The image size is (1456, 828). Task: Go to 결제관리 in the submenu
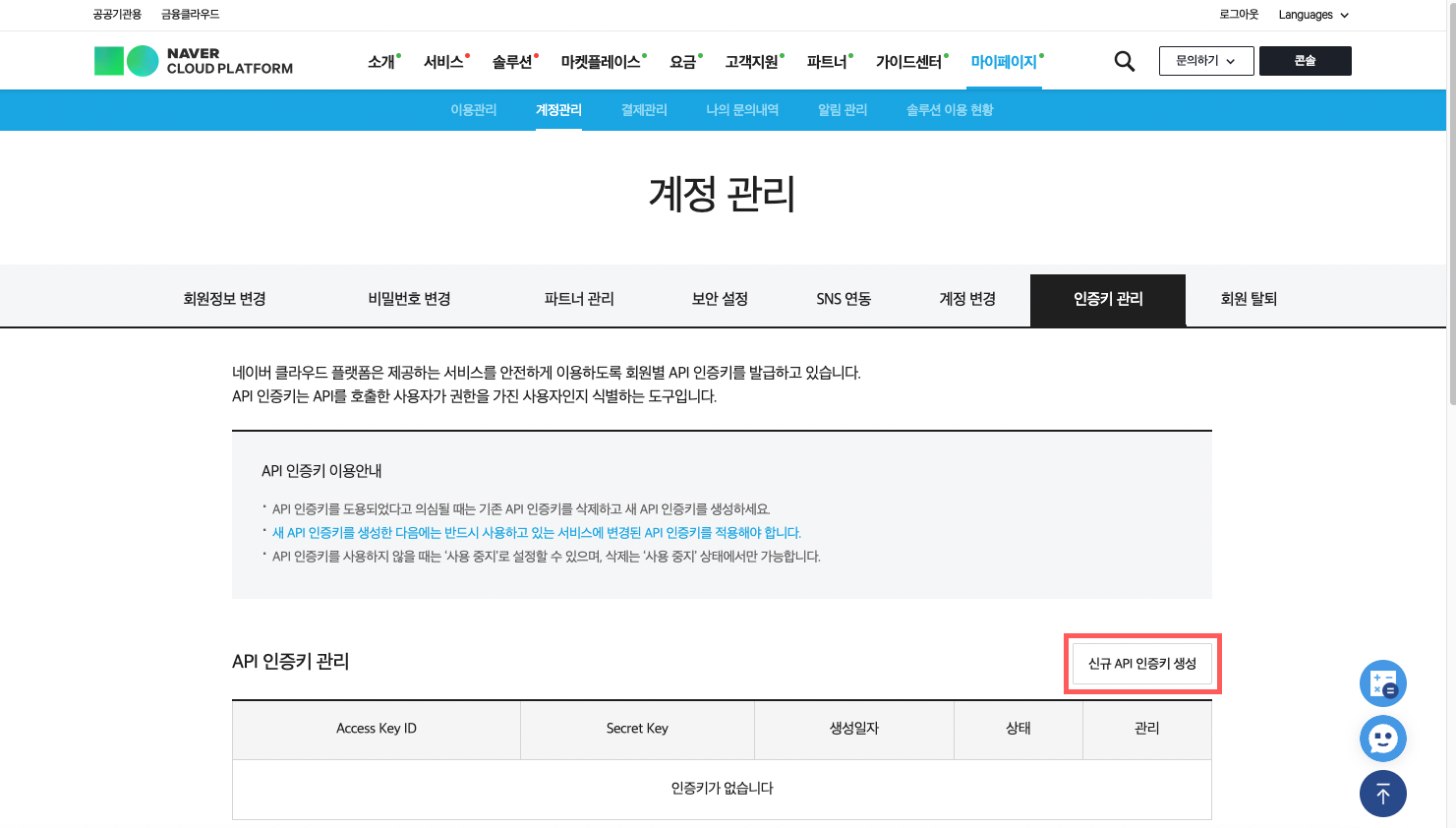[644, 110]
